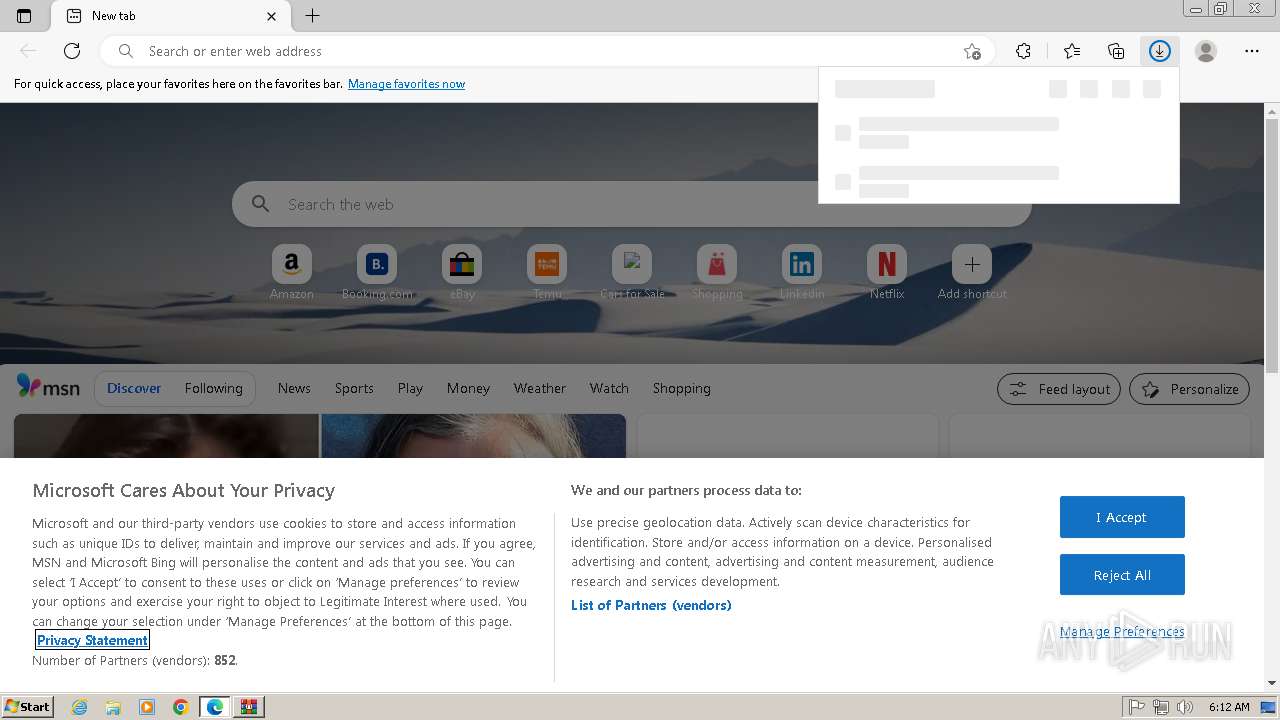The height and width of the screenshot is (720, 1280).
Task: Click the I Accept button
Action: tap(1122, 517)
